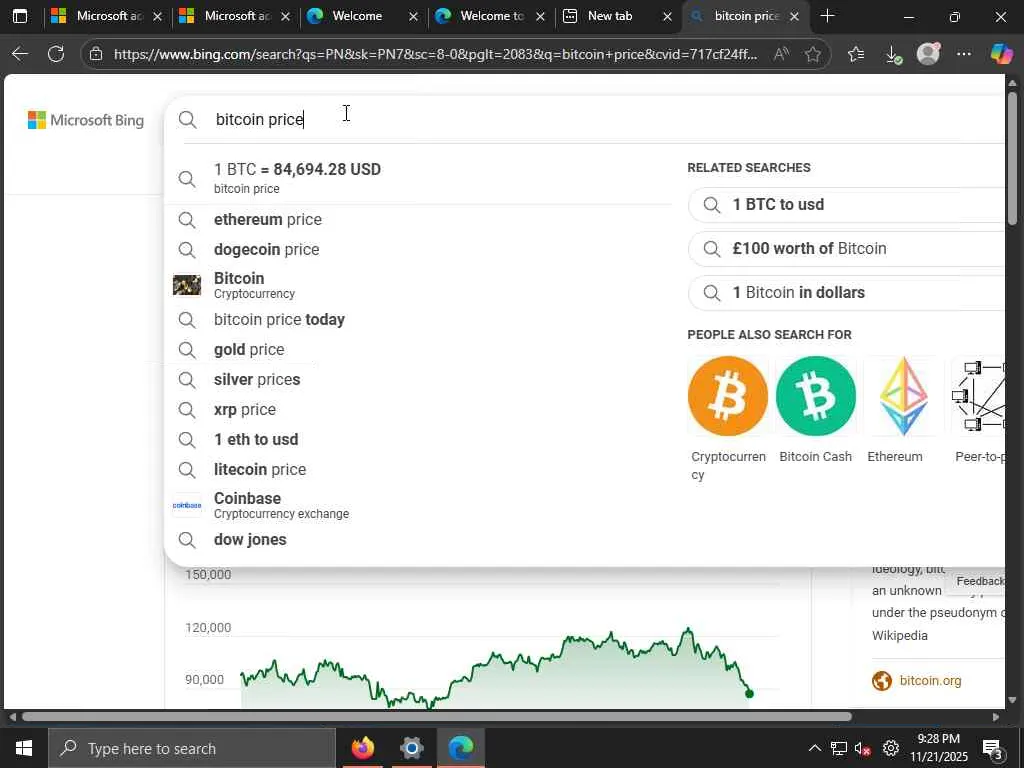Open the Downloads icon
The image size is (1024, 768).
coord(893,55)
